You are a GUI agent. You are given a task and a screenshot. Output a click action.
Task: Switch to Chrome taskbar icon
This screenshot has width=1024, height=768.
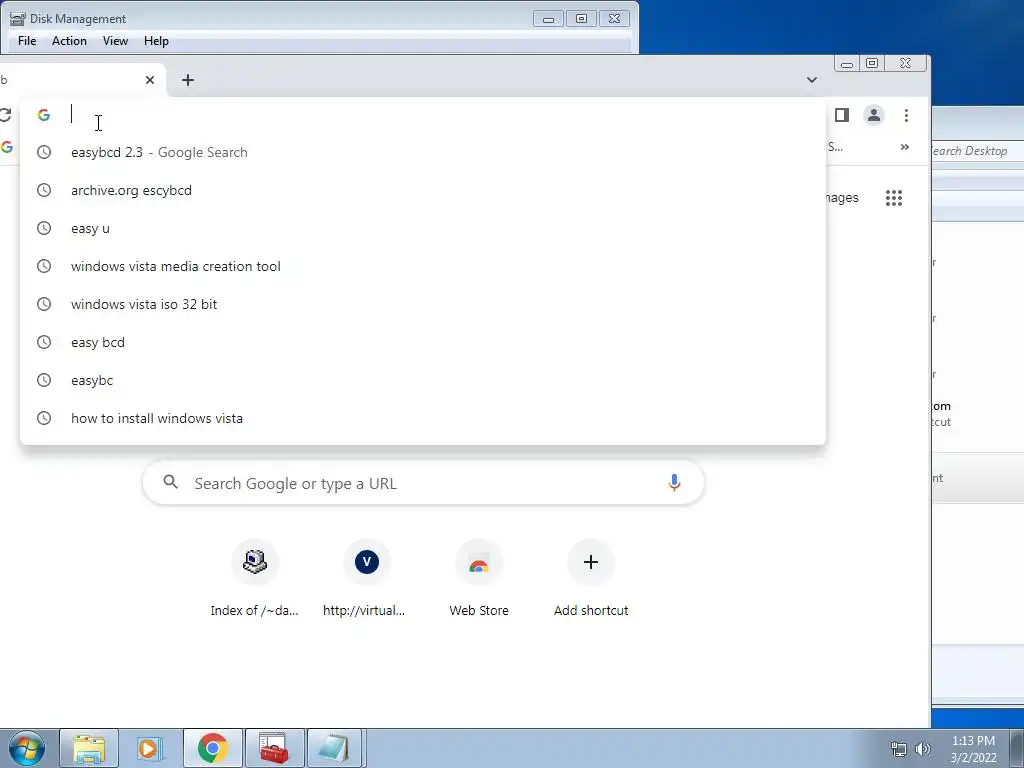pos(213,748)
